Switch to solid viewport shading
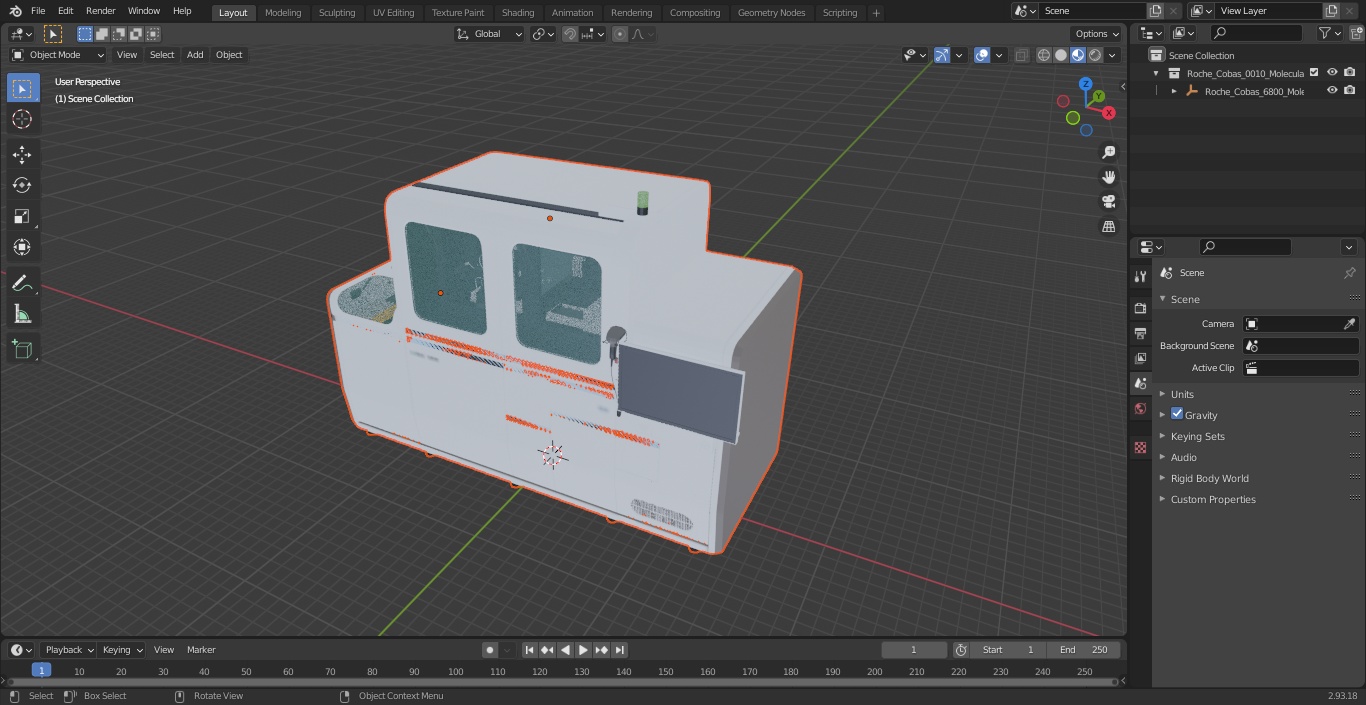 pyautogui.click(x=1061, y=55)
